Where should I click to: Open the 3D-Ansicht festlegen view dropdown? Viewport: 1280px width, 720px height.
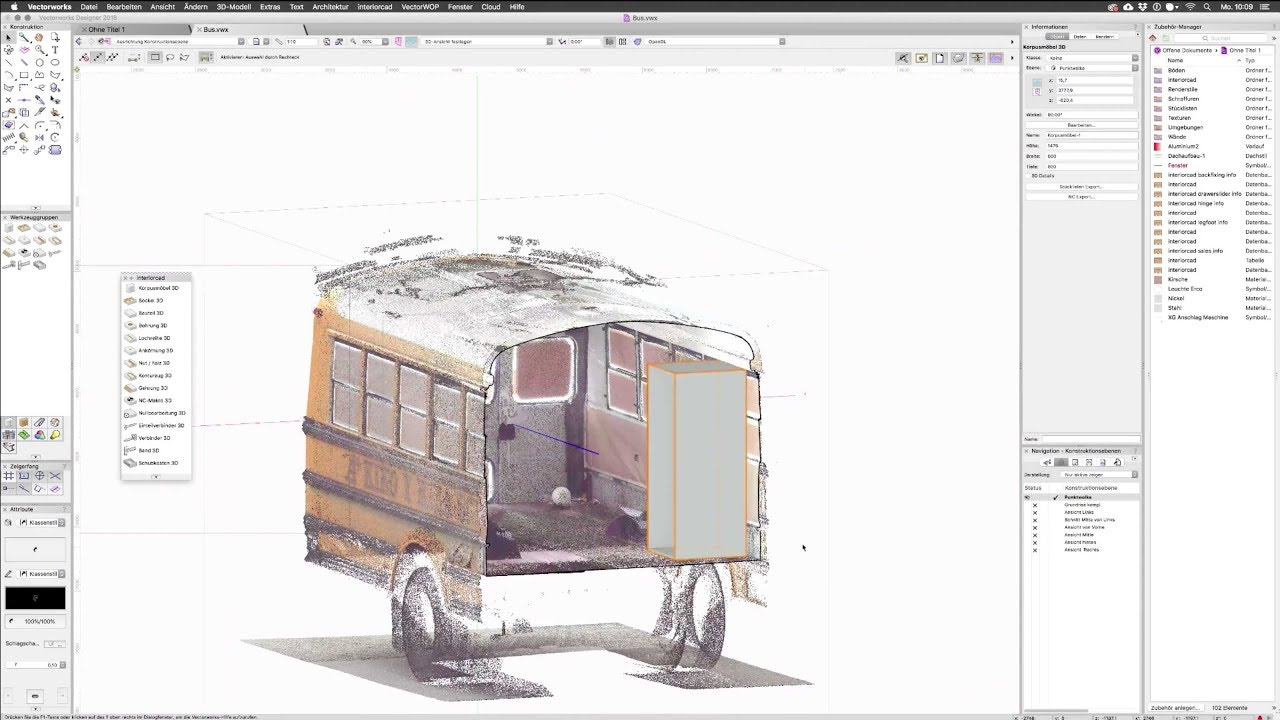point(487,41)
